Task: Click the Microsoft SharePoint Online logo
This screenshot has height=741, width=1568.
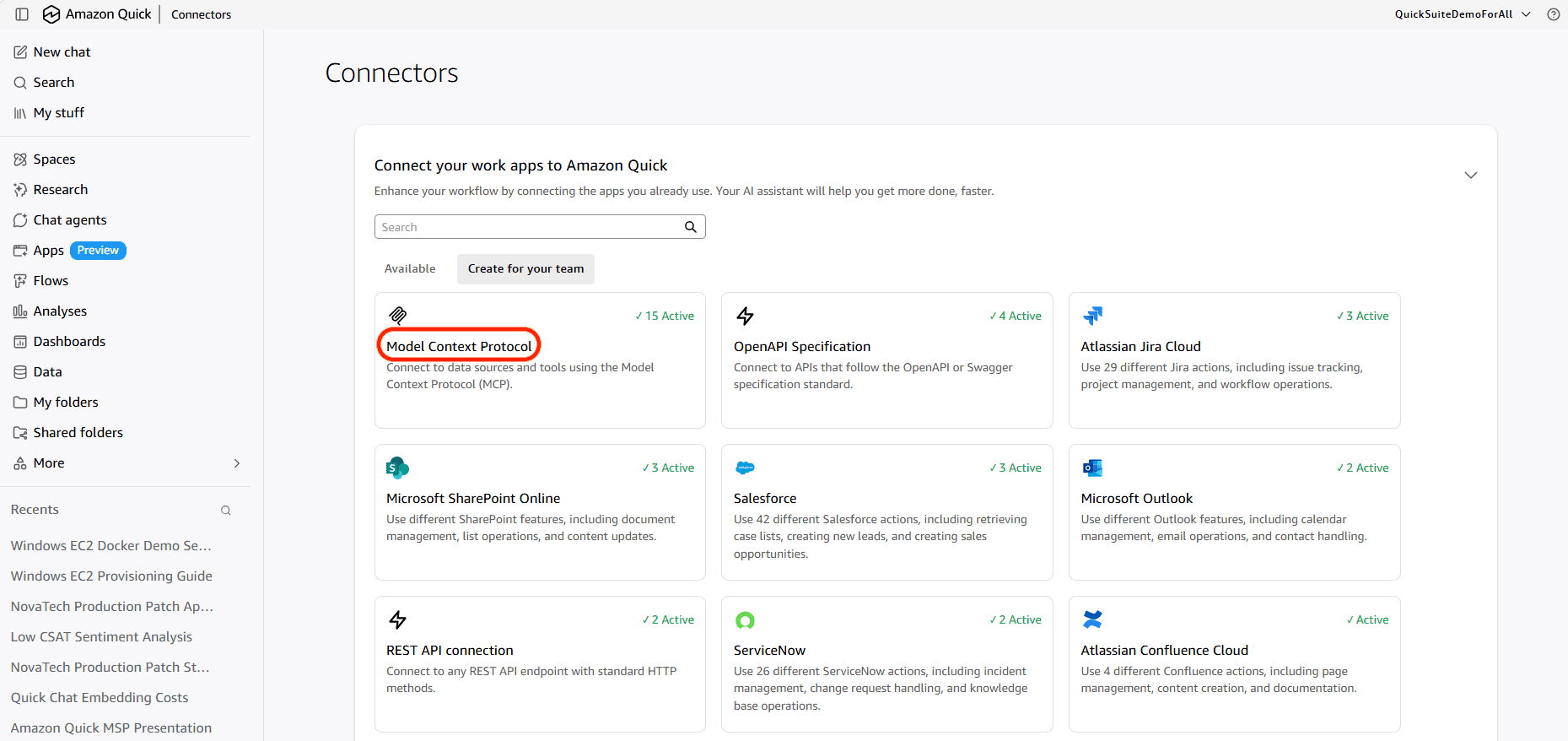Action: [x=397, y=468]
